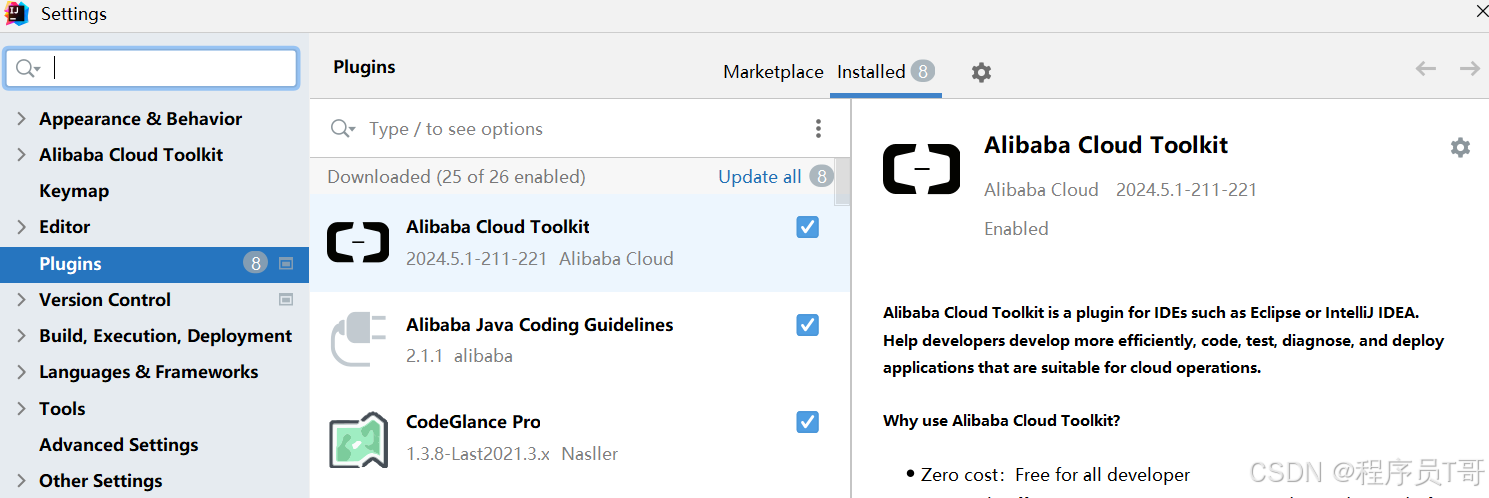Disable the Alibaba Cloud Toolkit plugin checkbox

pyautogui.click(x=807, y=227)
